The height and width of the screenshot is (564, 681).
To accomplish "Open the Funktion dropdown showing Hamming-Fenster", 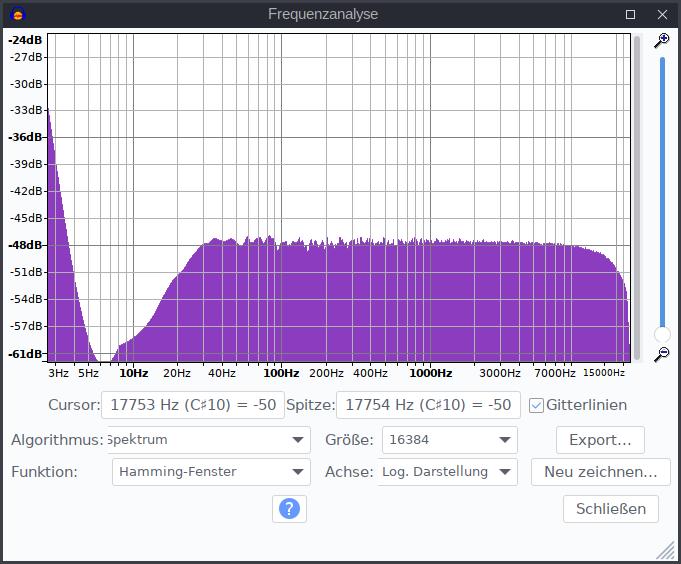I will pos(211,472).
